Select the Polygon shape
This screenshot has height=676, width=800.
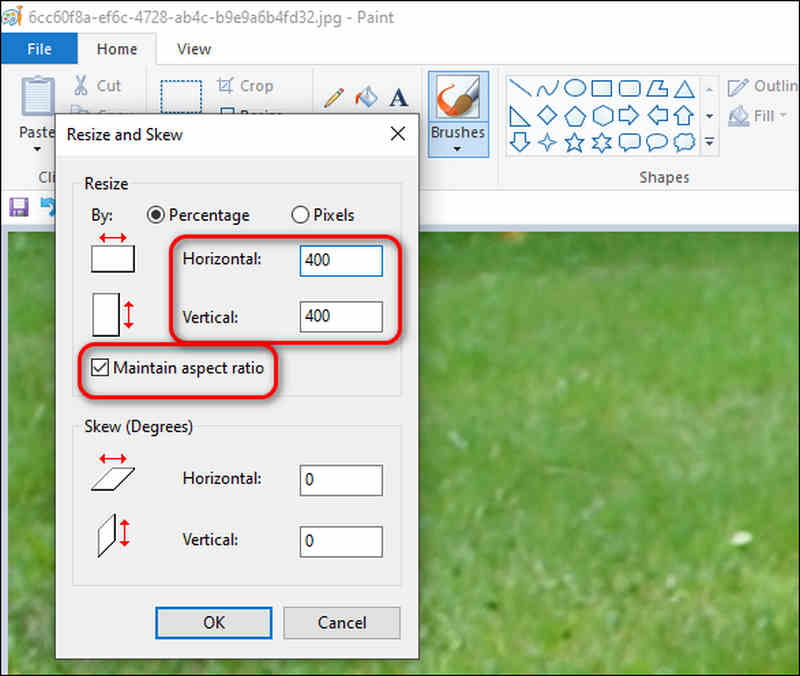(657, 88)
